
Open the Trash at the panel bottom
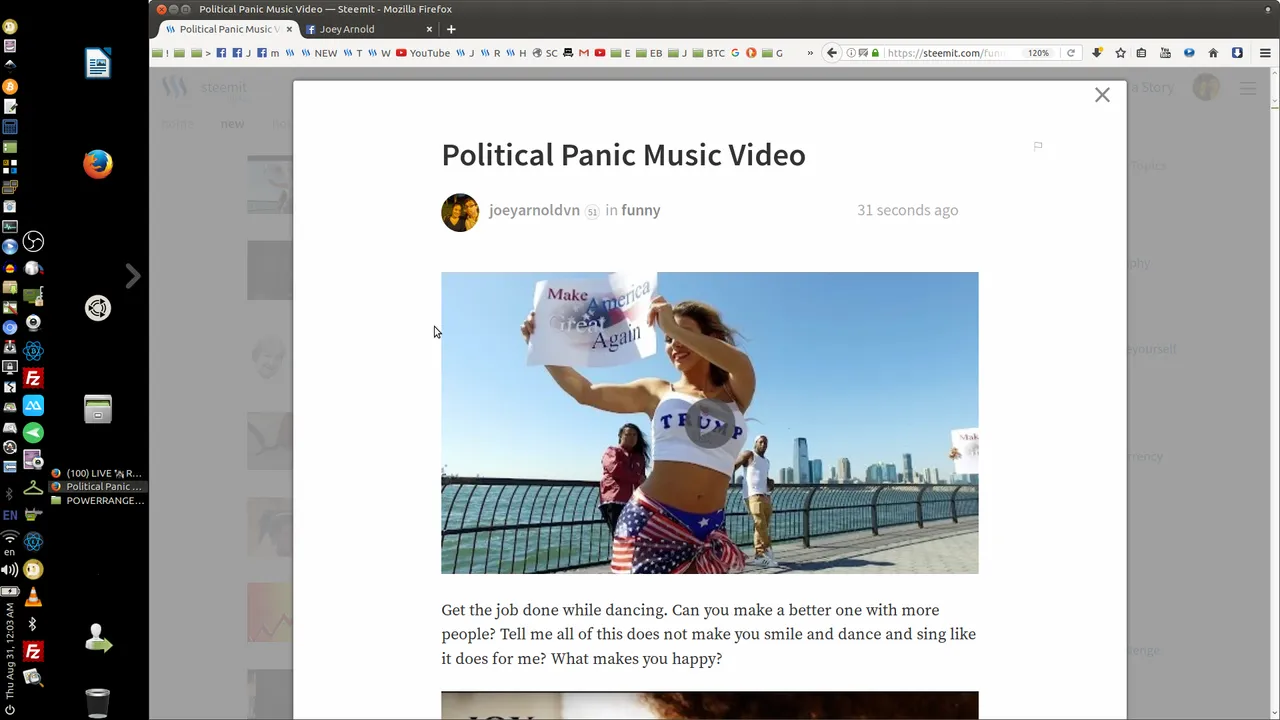(98, 703)
